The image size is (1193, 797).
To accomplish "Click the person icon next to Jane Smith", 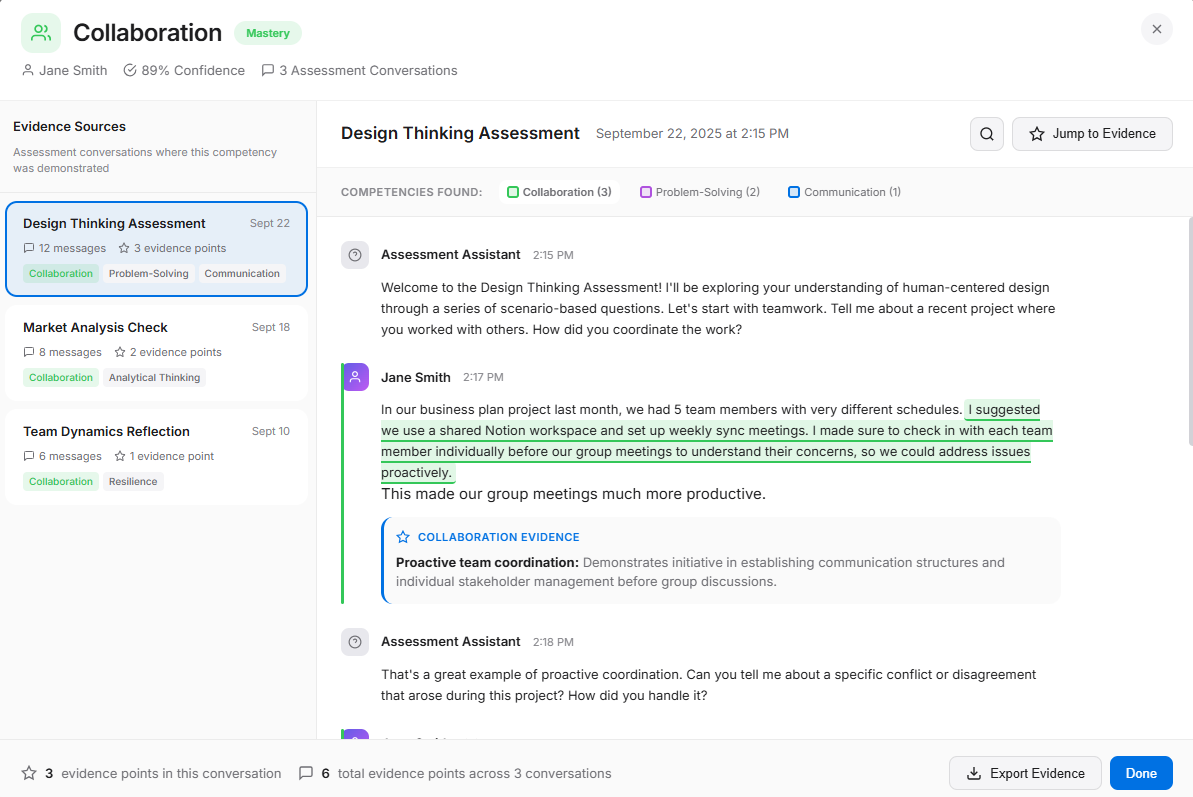I will coord(27,70).
